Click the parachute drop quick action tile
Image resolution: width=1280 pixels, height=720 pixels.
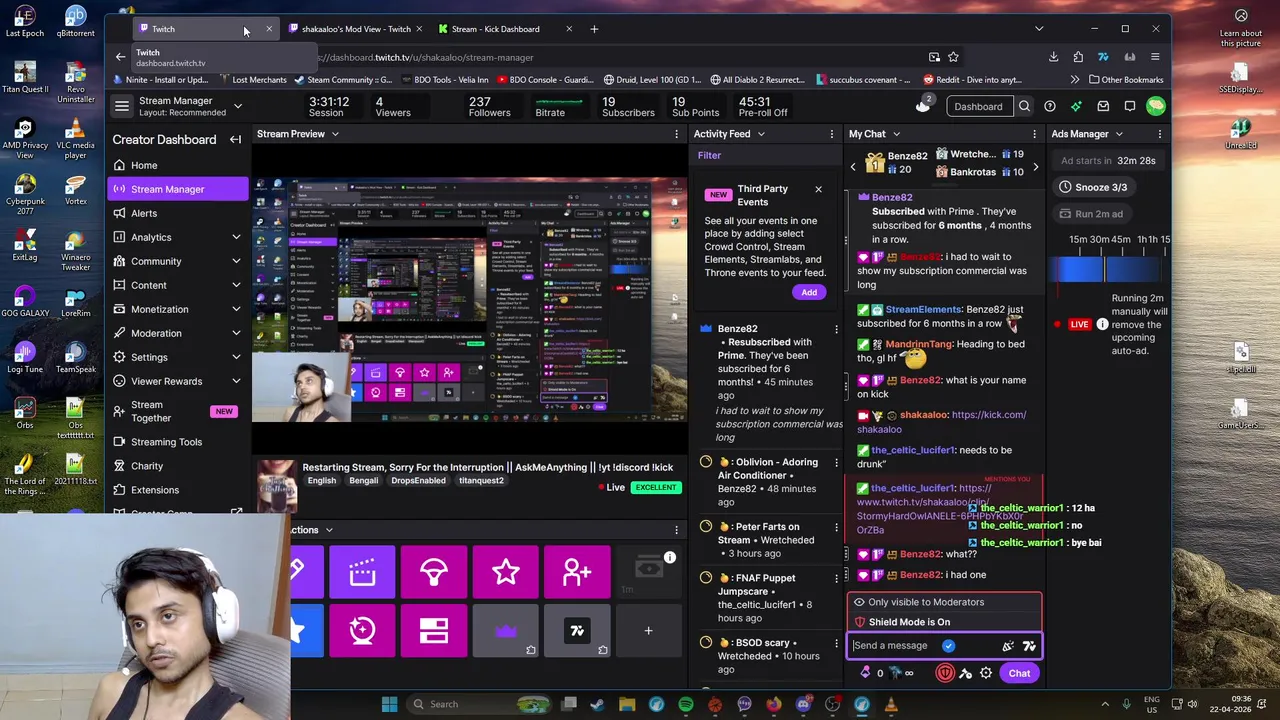tap(434, 572)
